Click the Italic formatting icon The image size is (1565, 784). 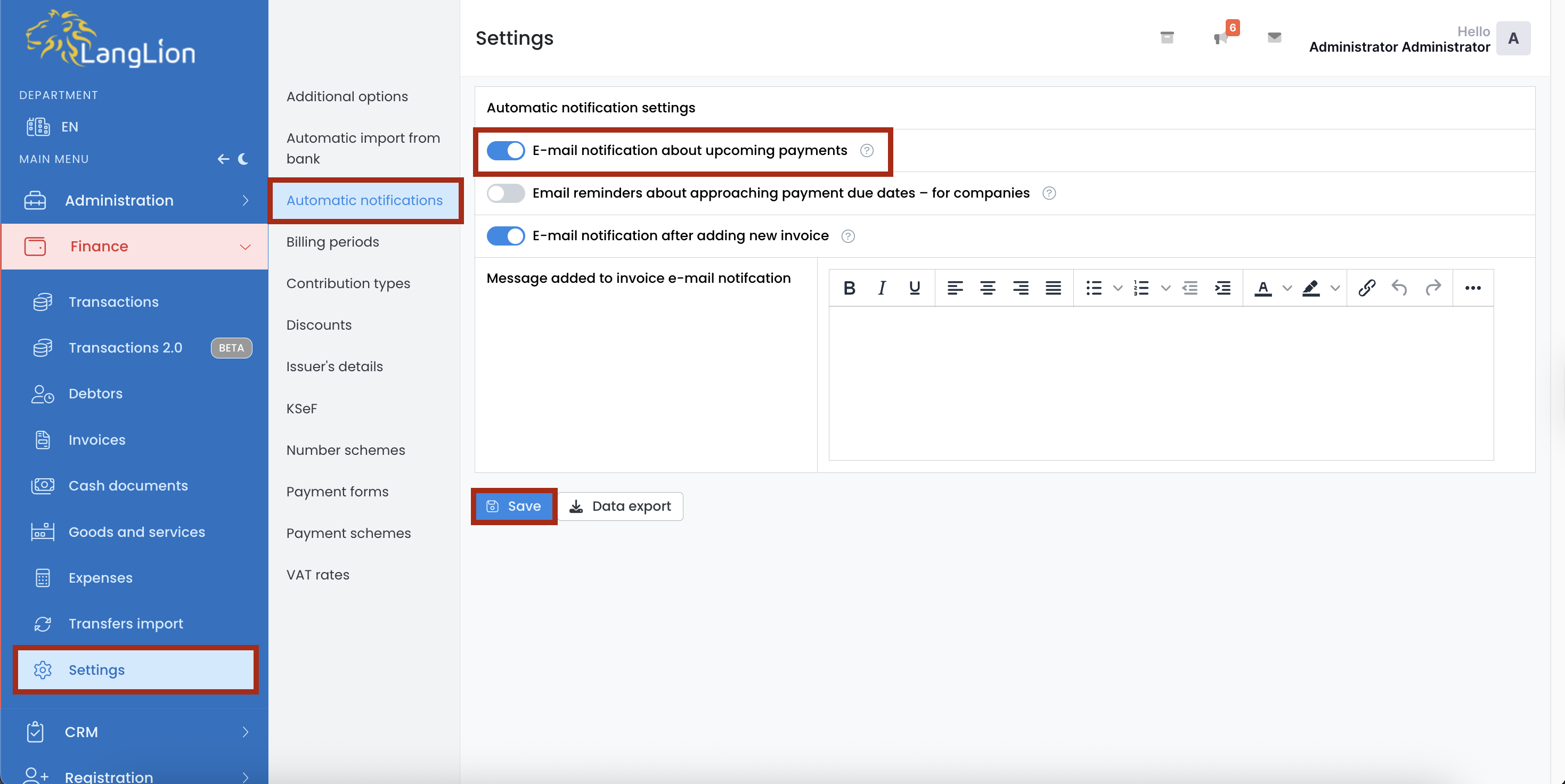(882, 288)
